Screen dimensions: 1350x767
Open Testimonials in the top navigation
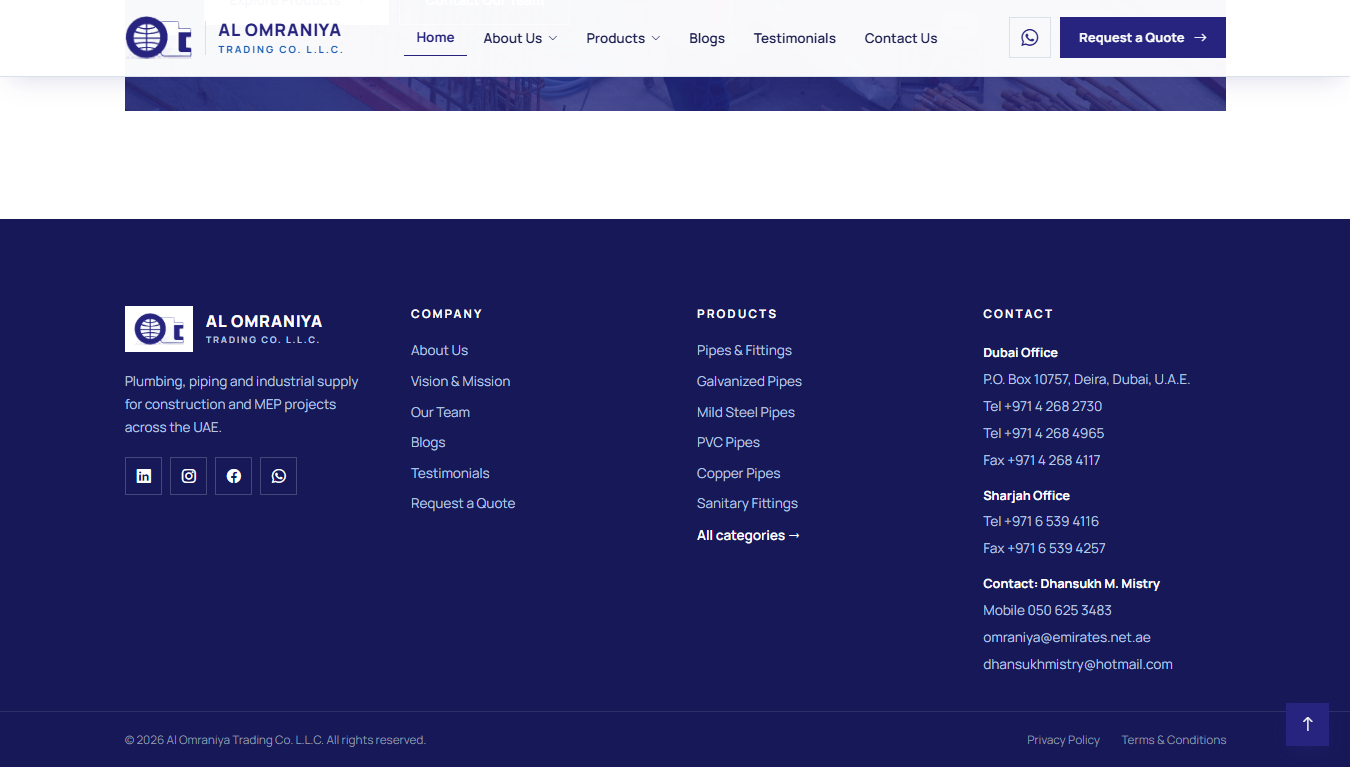click(x=795, y=38)
